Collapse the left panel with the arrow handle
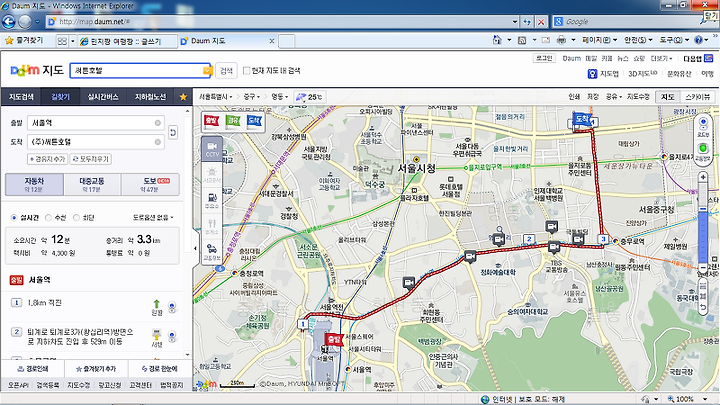720x405 pixels. [195, 248]
